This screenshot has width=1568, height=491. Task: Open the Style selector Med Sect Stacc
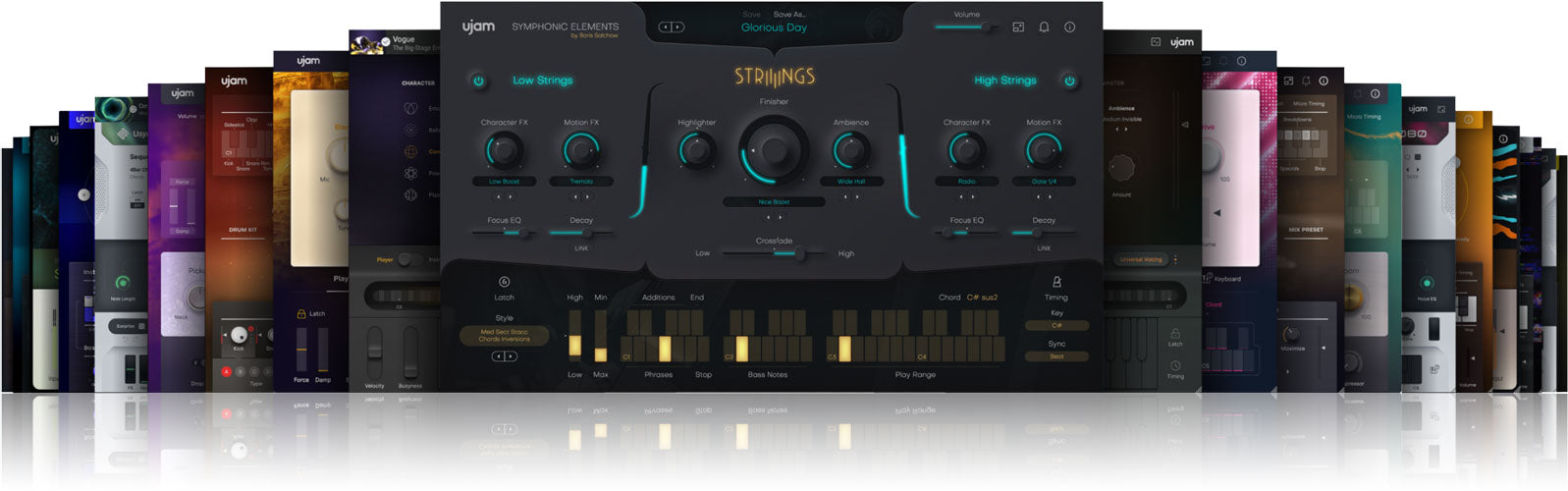click(x=504, y=336)
